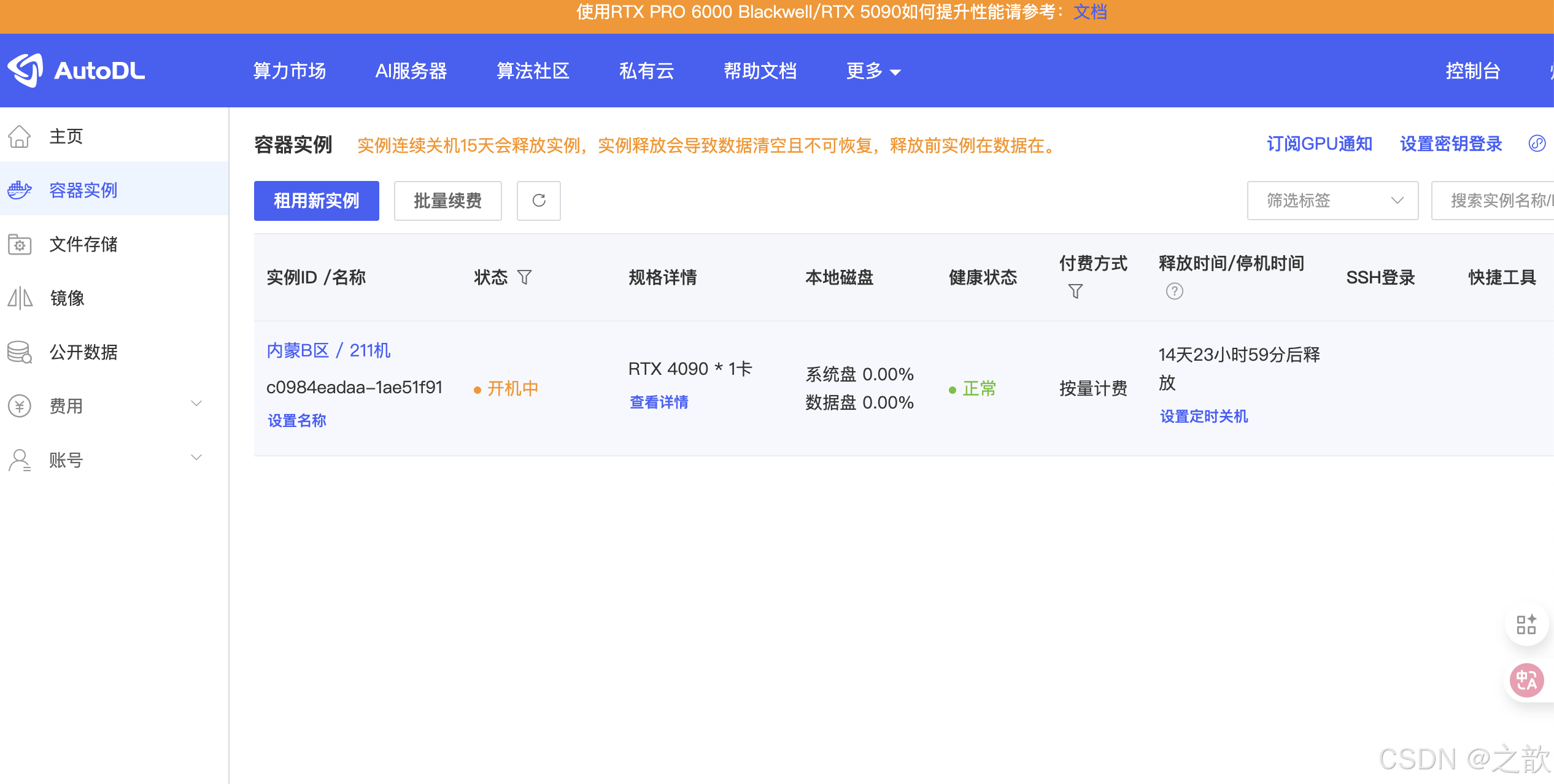Open 帮助文档 from the navigation bar
The height and width of the screenshot is (784, 1554).
(x=760, y=71)
